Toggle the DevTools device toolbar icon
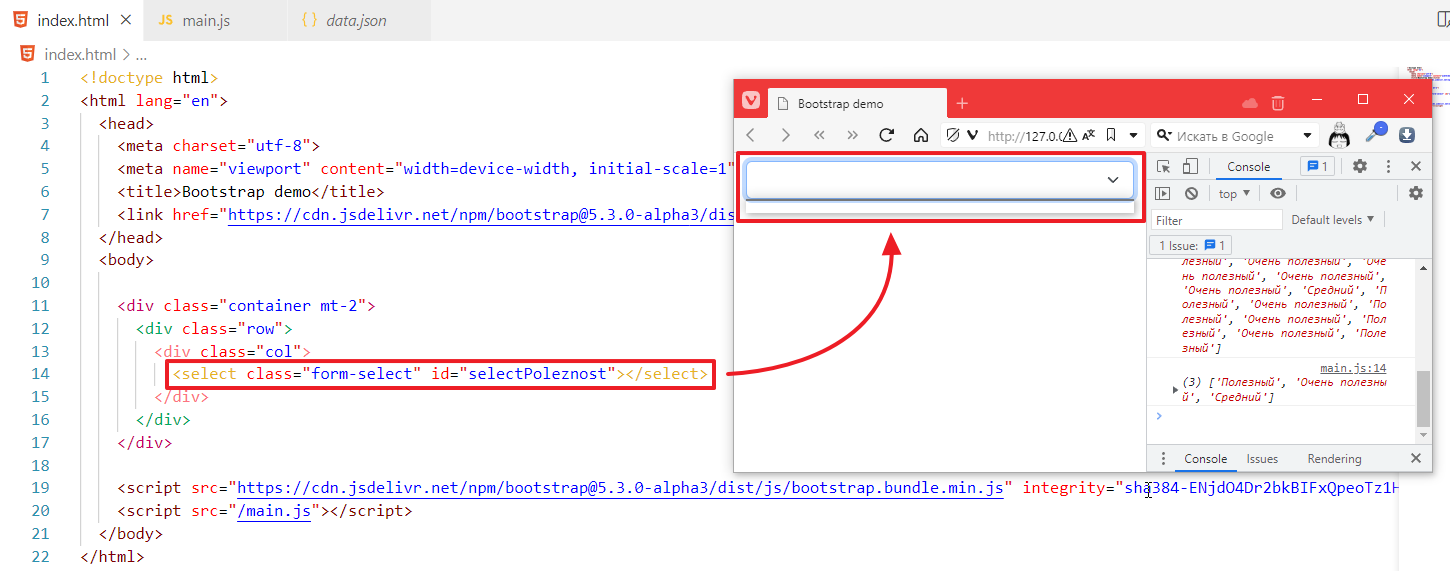This screenshot has height=571, width=1450. pos(1190,167)
